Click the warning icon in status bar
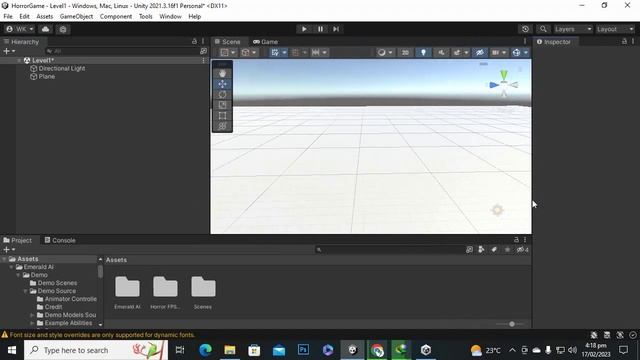Image resolution: width=640 pixels, height=360 pixels. pyautogui.click(x=5, y=335)
